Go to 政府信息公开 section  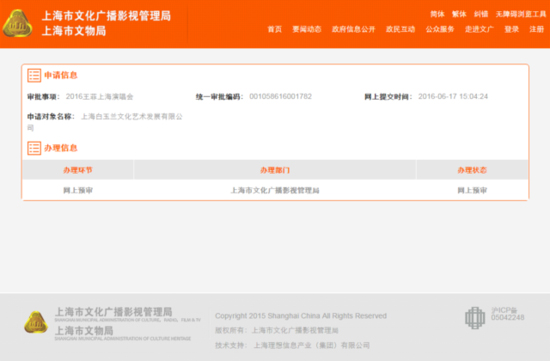pyautogui.click(x=354, y=29)
